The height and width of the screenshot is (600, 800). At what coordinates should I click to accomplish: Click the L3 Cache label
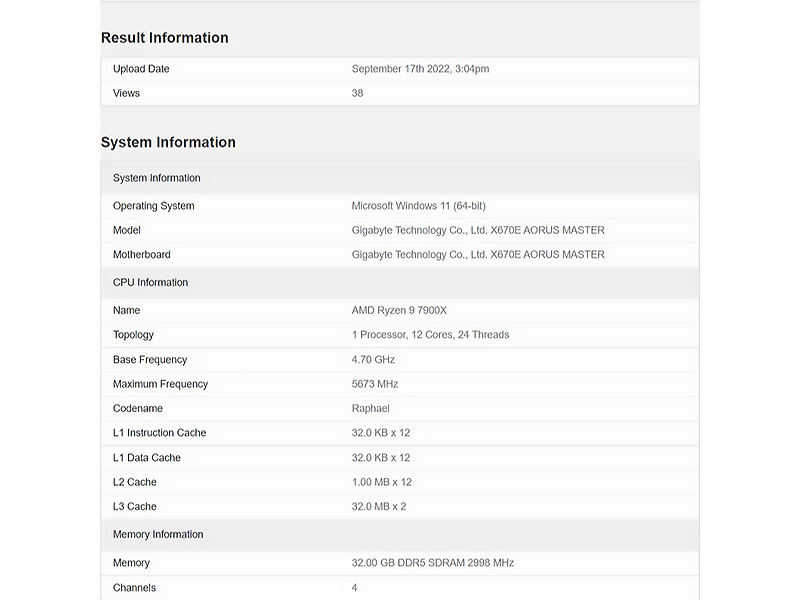click(134, 507)
